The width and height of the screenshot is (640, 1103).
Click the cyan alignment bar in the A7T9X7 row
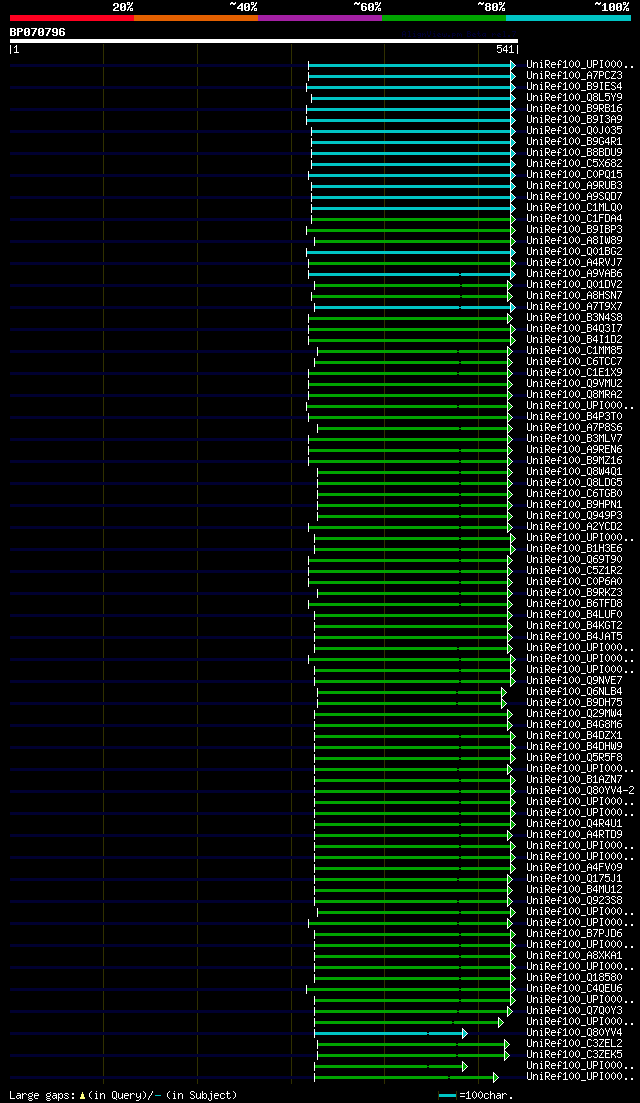[414, 307]
